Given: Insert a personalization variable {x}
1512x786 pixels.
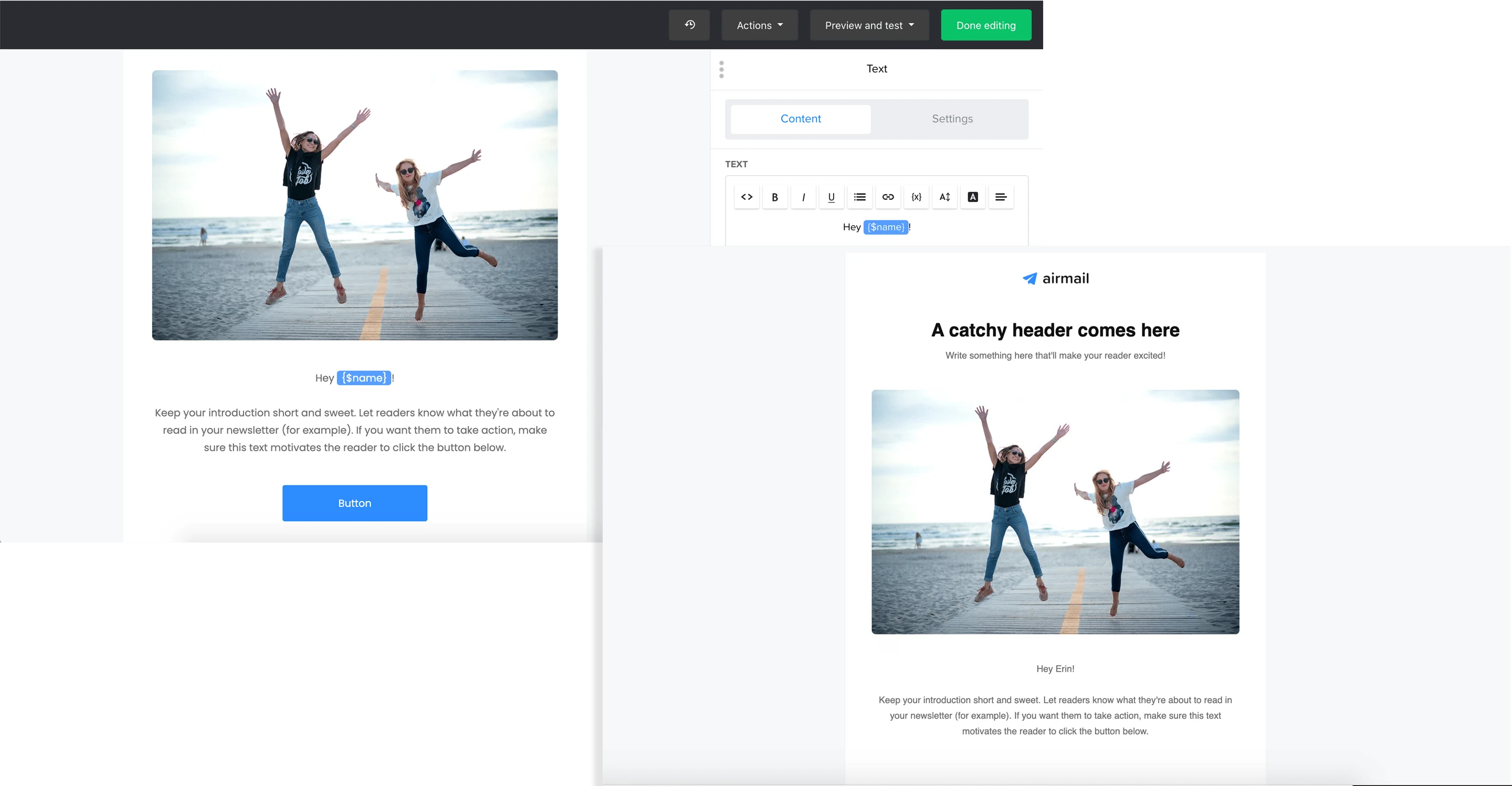Looking at the screenshot, I should [x=916, y=197].
